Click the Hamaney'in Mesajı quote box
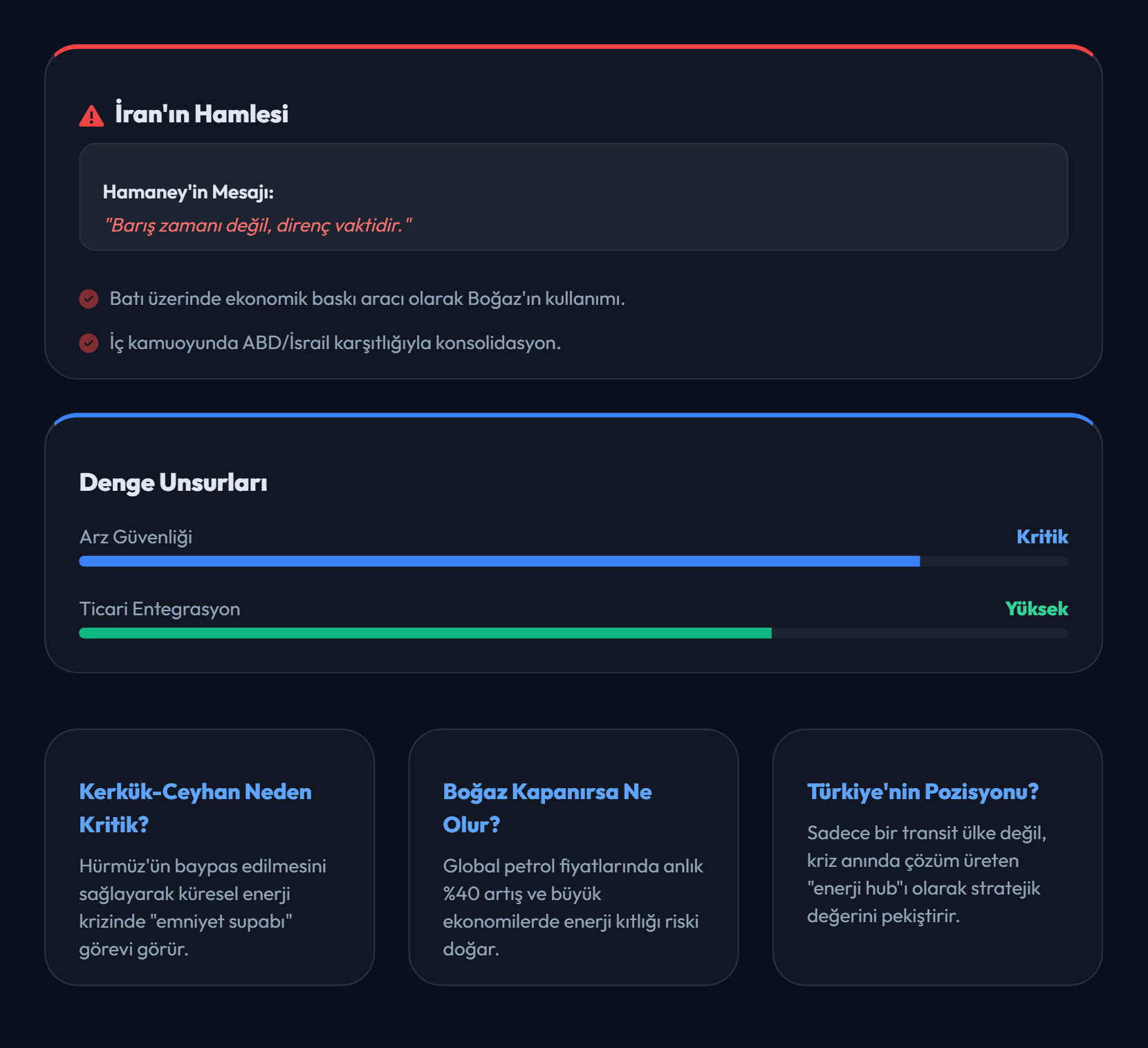 (x=573, y=197)
